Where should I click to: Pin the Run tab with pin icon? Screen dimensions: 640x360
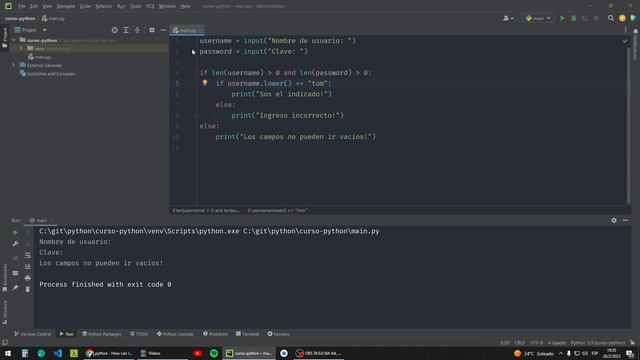(x=15, y=288)
